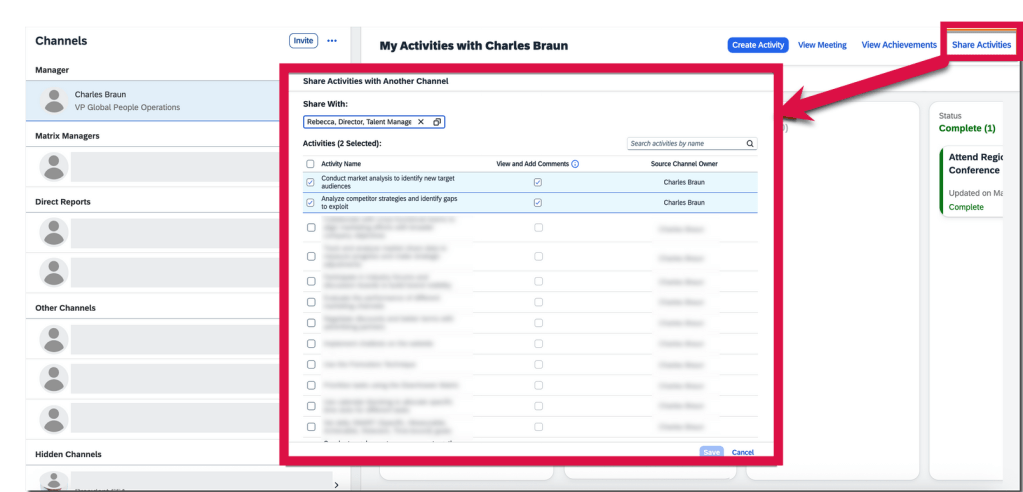Click the first Direct Reports avatar
1023x492 pixels.
point(52,232)
